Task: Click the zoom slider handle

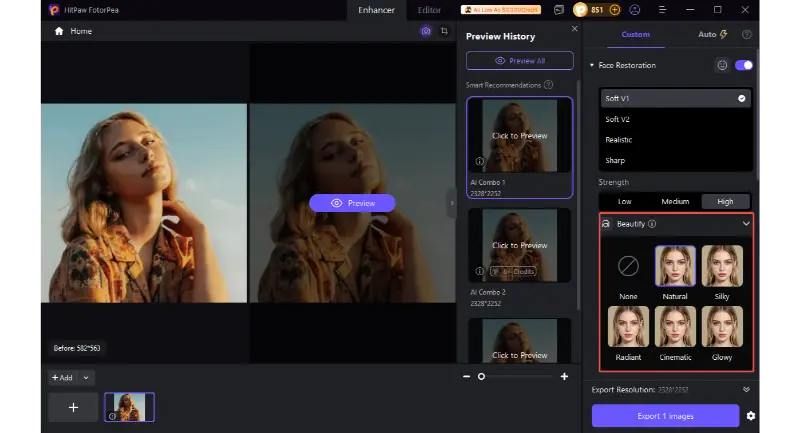Action: [x=481, y=376]
